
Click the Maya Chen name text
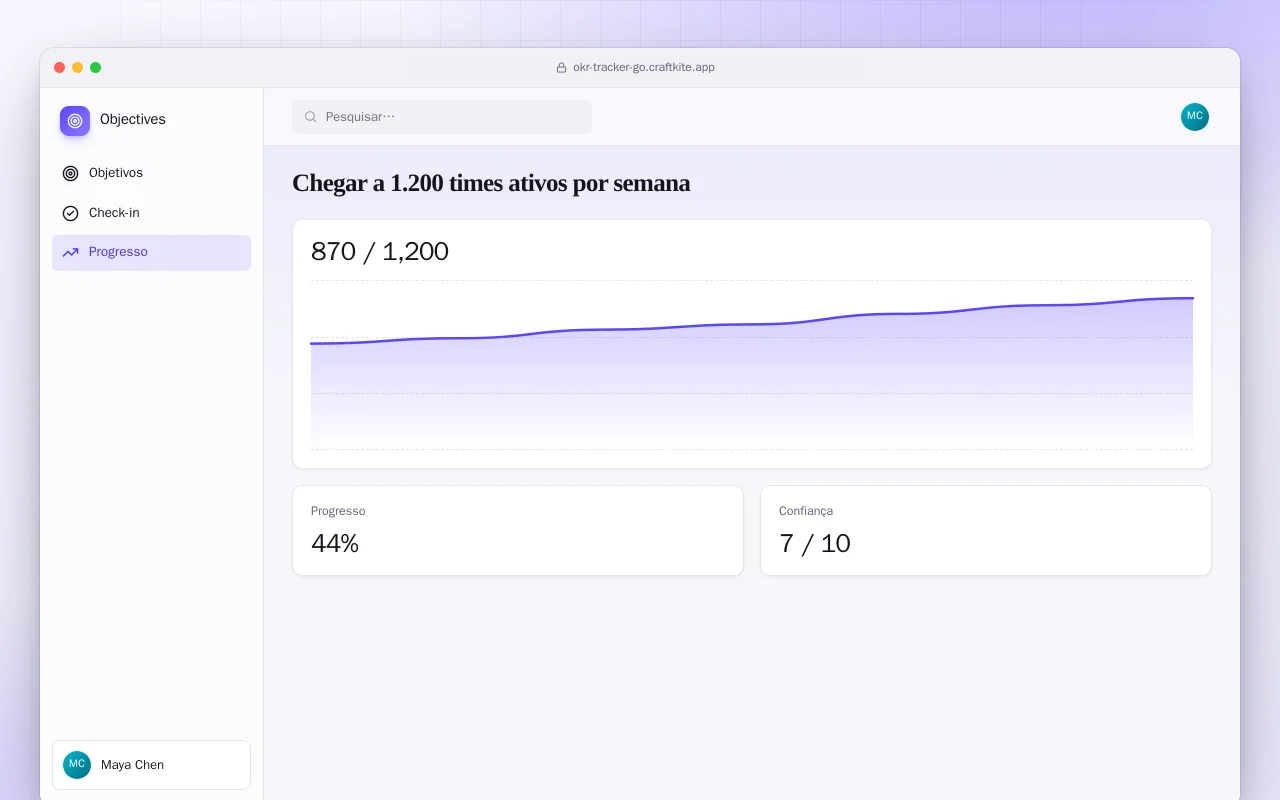[132, 765]
